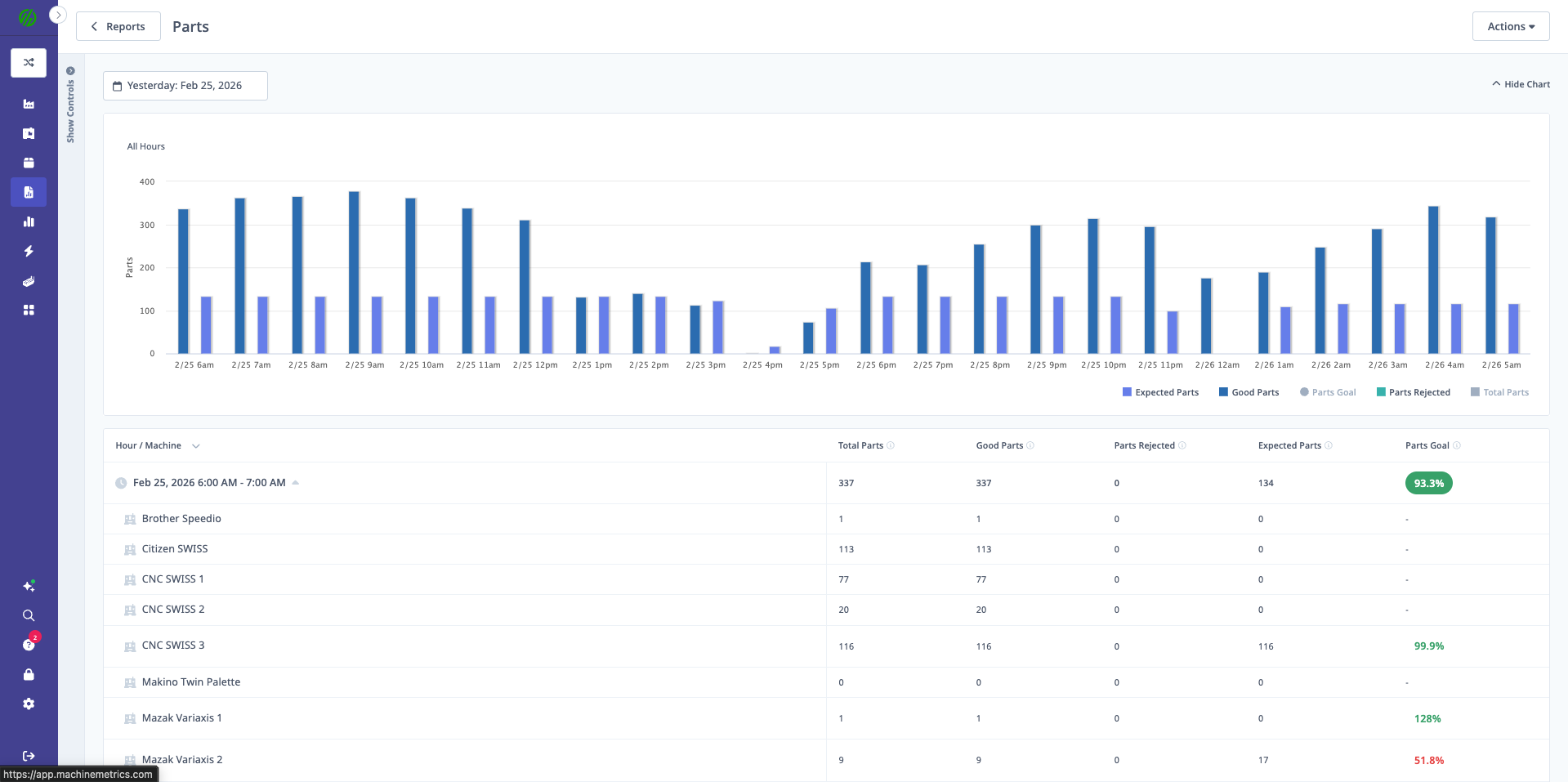Click the bar chart sidebar icon

tap(29, 222)
